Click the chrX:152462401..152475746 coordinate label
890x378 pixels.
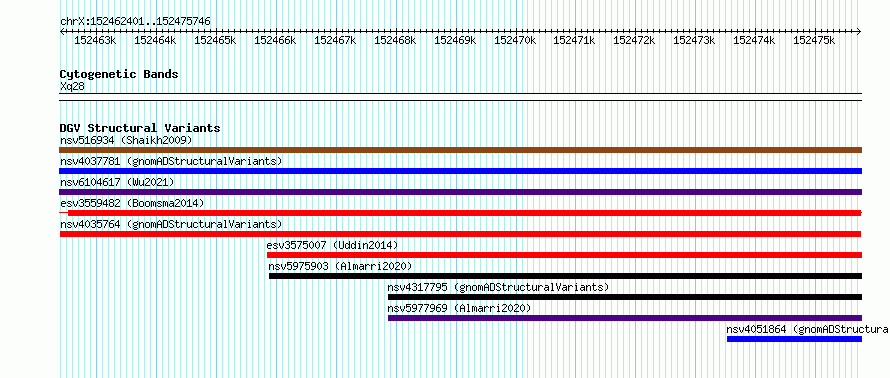(x=135, y=22)
